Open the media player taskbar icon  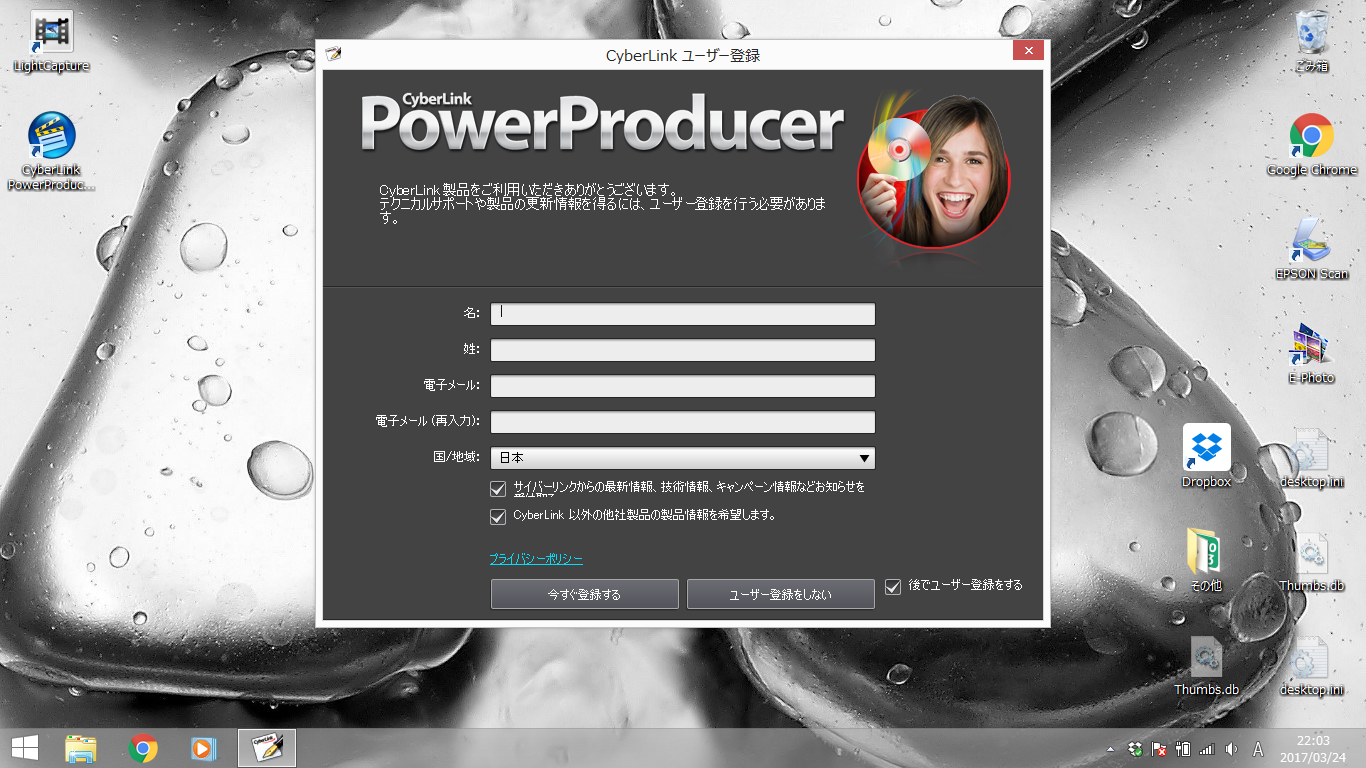(203, 748)
